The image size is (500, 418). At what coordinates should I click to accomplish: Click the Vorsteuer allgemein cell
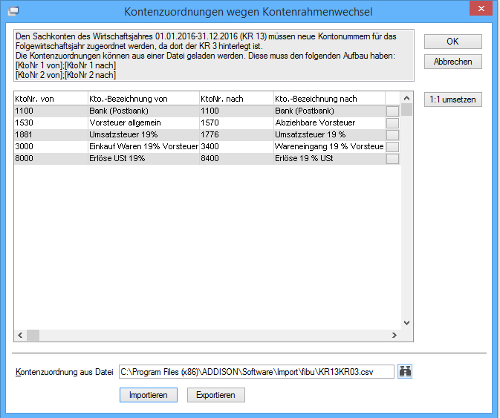tap(144, 123)
